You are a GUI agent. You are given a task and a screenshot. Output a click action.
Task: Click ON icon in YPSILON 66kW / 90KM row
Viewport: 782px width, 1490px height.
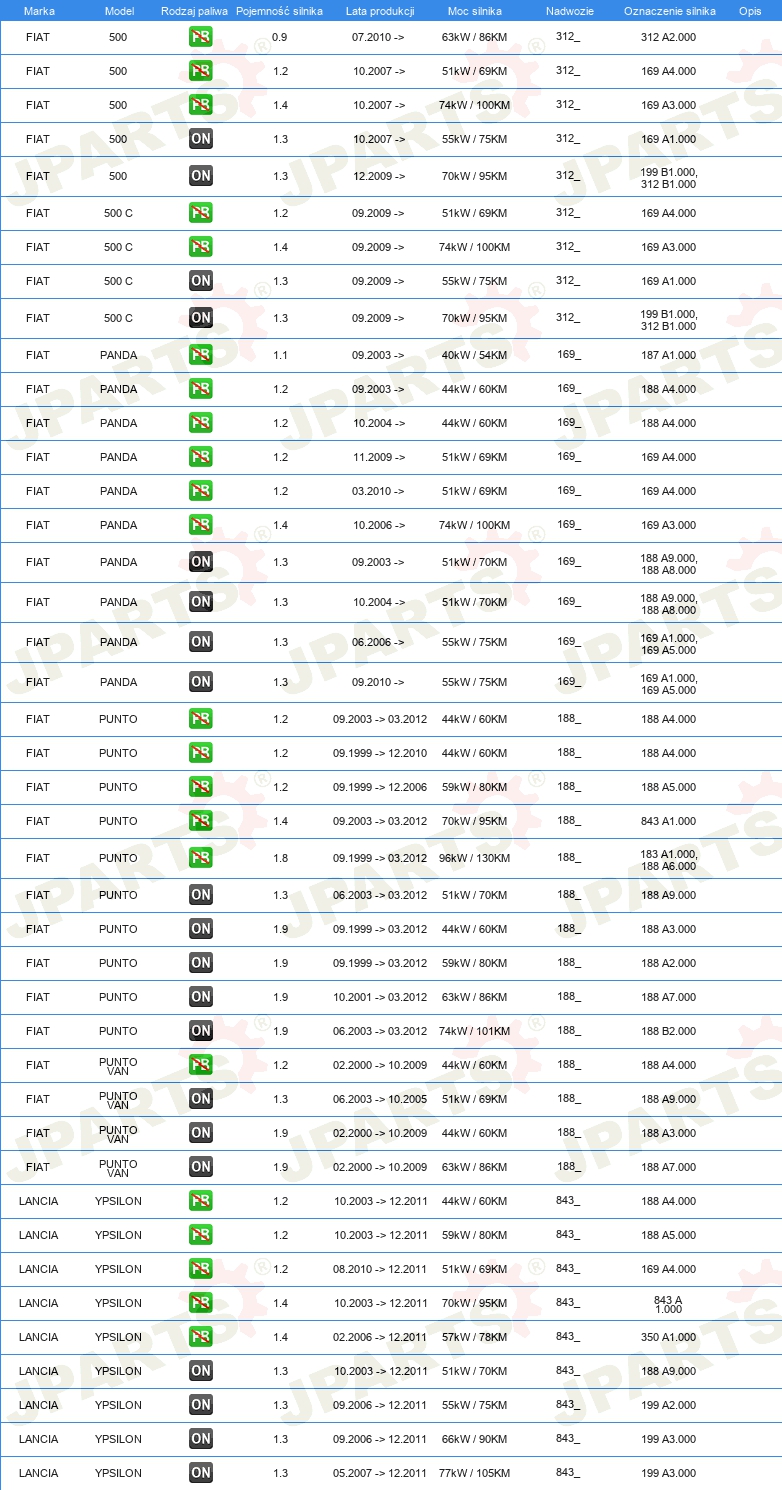point(201,1439)
